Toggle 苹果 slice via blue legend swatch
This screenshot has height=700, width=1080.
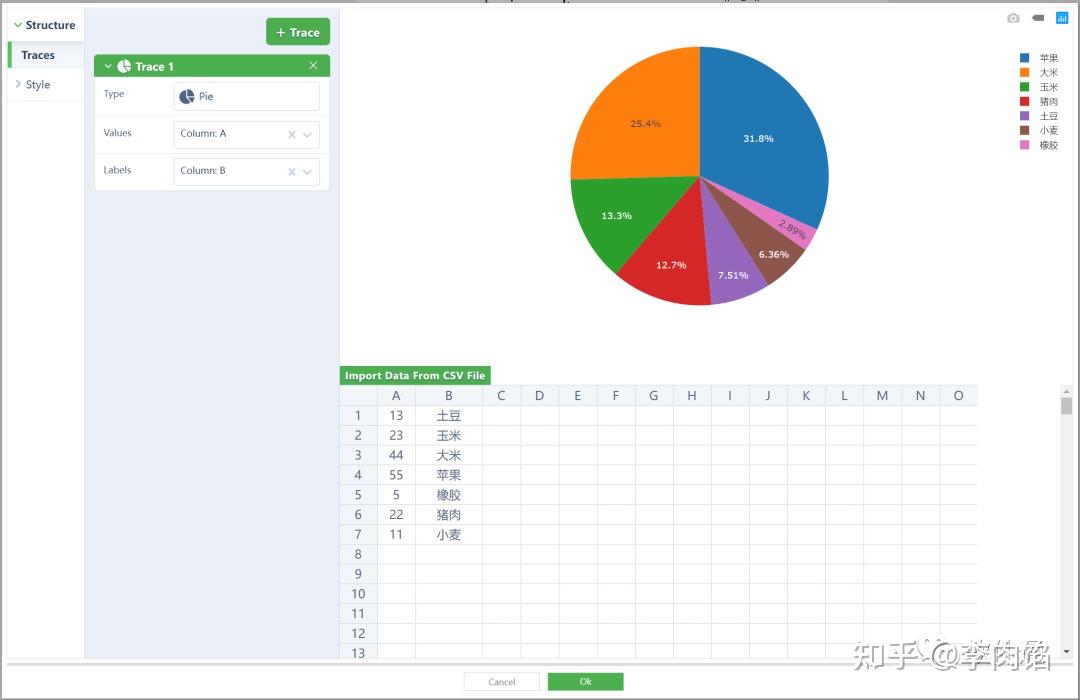tap(1024, 58)
